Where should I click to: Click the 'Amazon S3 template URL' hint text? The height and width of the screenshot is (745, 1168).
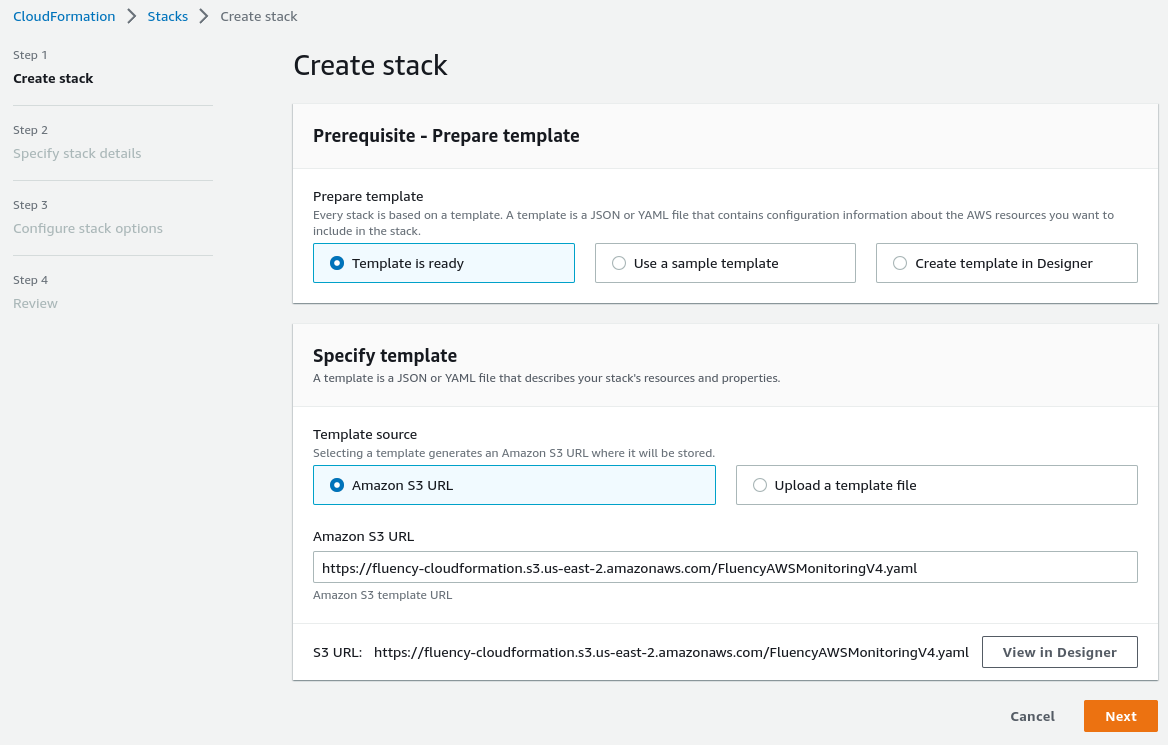pyautogui.click(x=382, y=595)
